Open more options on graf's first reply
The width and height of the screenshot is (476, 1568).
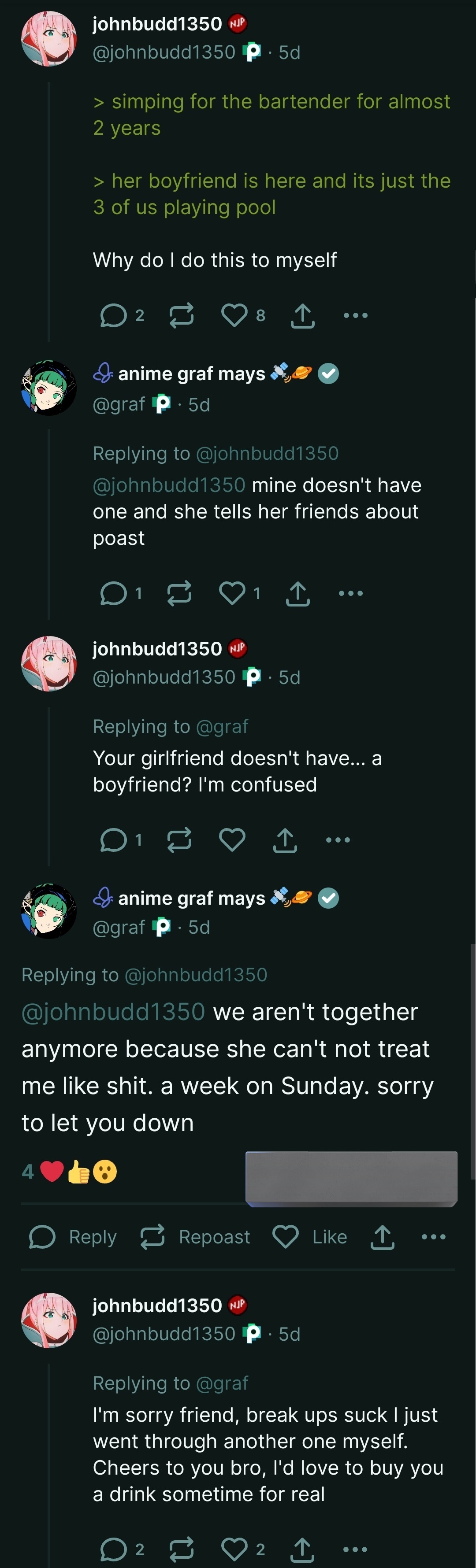pyautogui.click(x=350, y=593)
